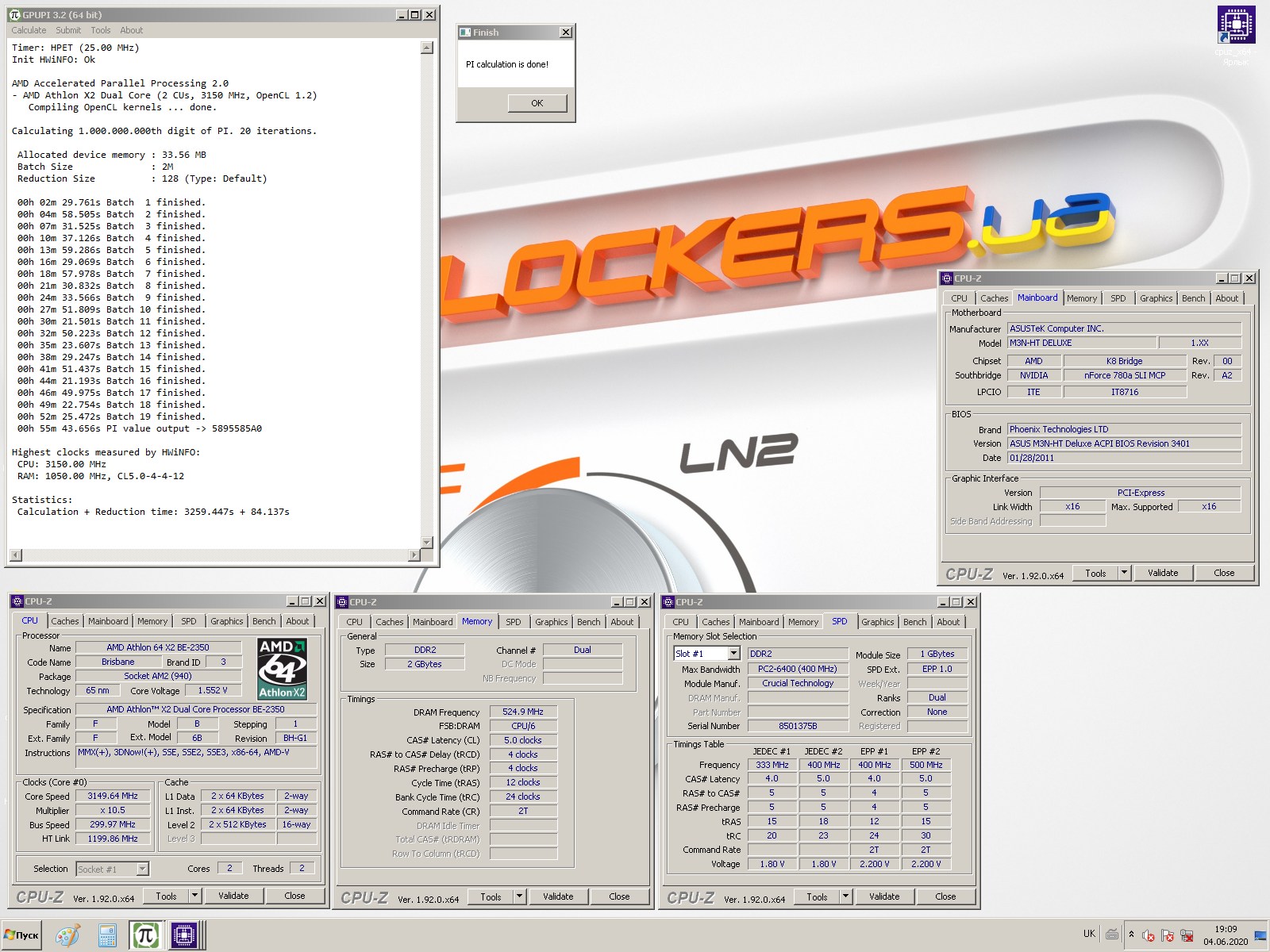
Task: Click OK in the Finish dialog
Action: click(537, 103)
